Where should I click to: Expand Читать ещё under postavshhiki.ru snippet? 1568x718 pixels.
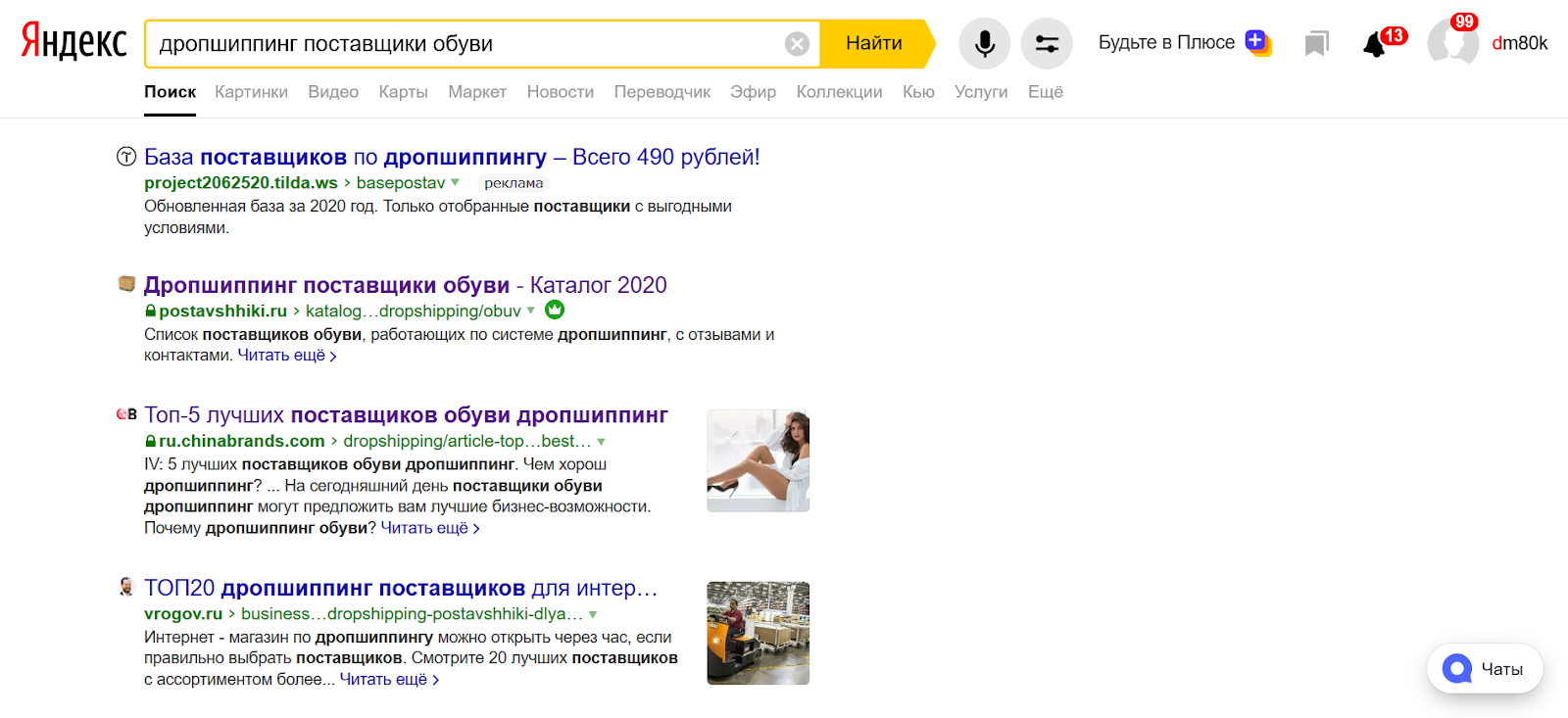tap(287, 356)
